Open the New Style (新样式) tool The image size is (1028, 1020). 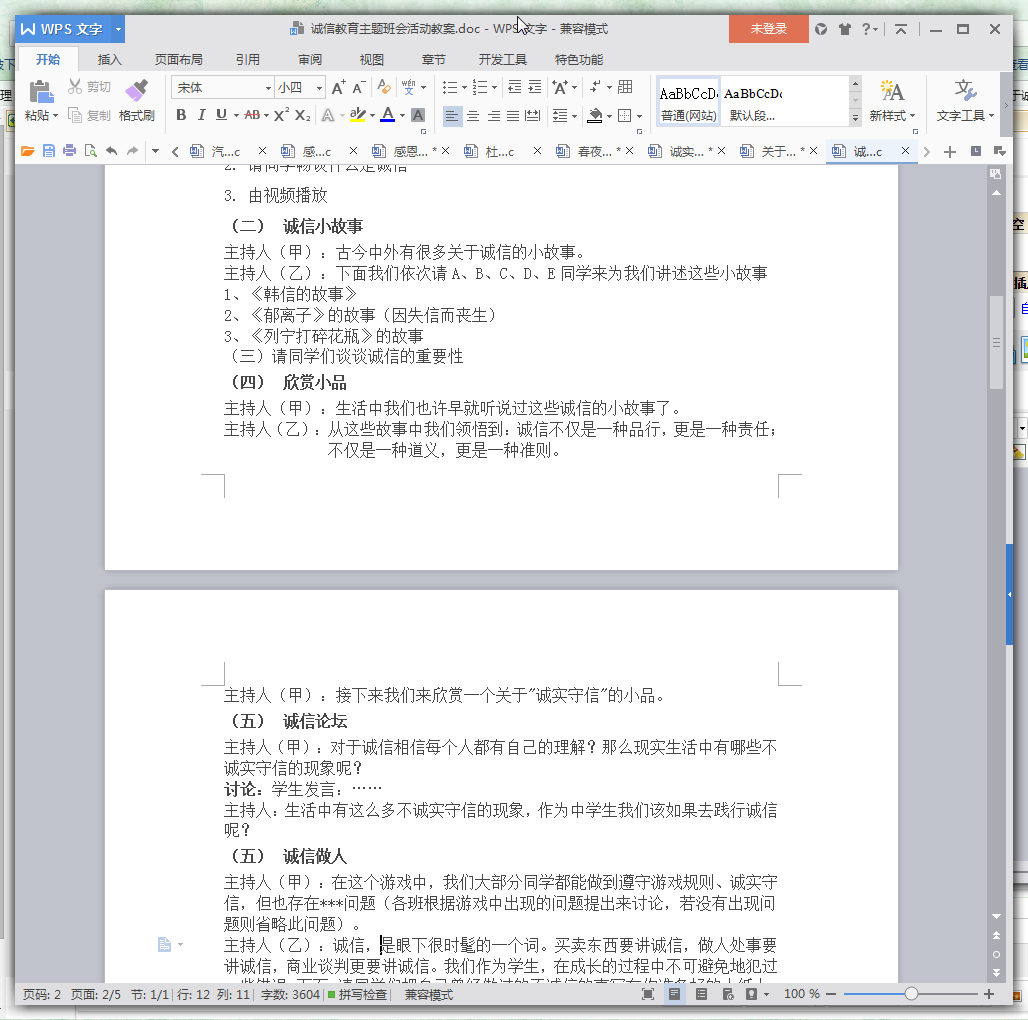click(892, 101)
